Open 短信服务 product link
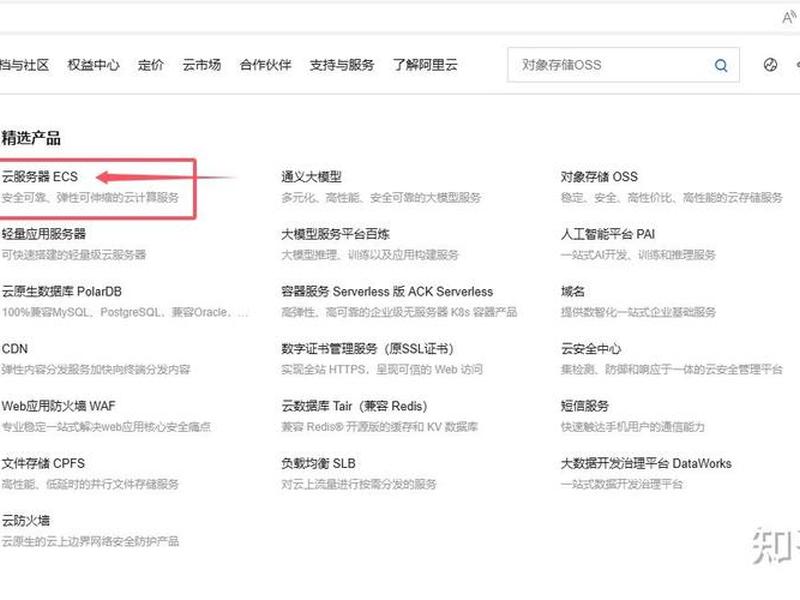 pyautogui.click(x=585, y=406)
